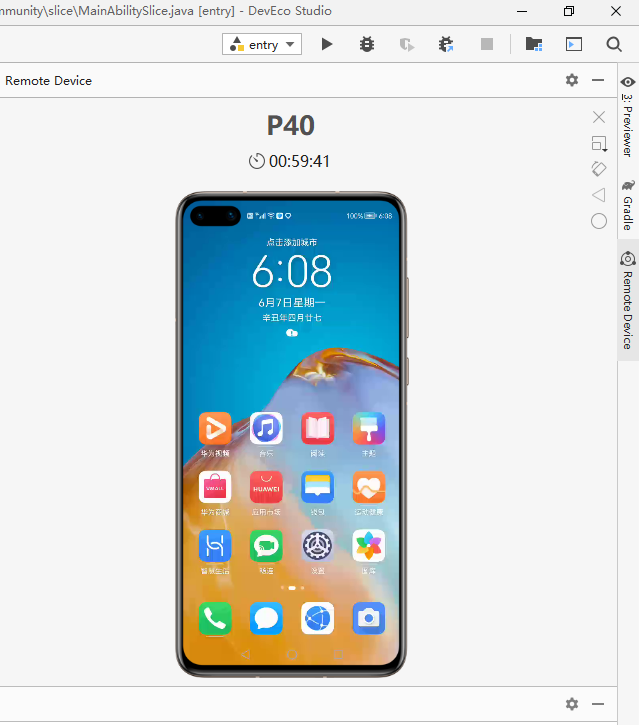Open the entry run configuration dropdown
The width and height of the screenshot is (639, 725).
click(x=262, y=44)
